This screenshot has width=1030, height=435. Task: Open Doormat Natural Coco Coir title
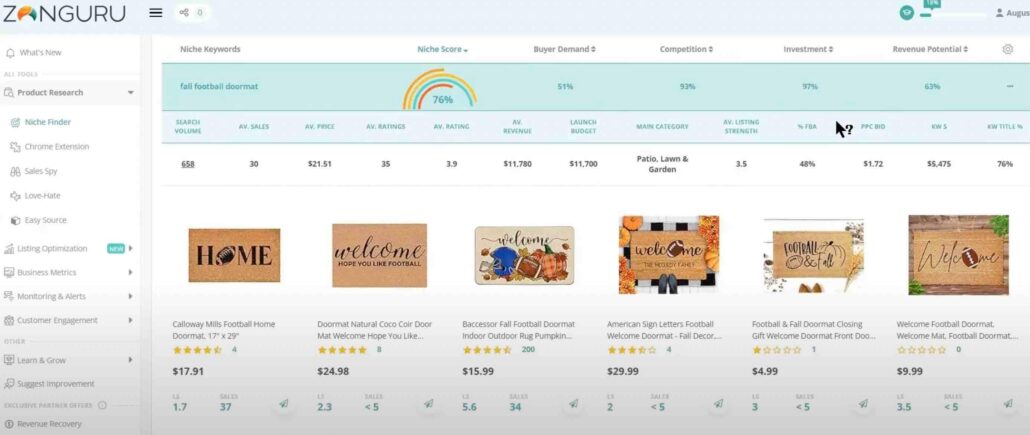374,330
